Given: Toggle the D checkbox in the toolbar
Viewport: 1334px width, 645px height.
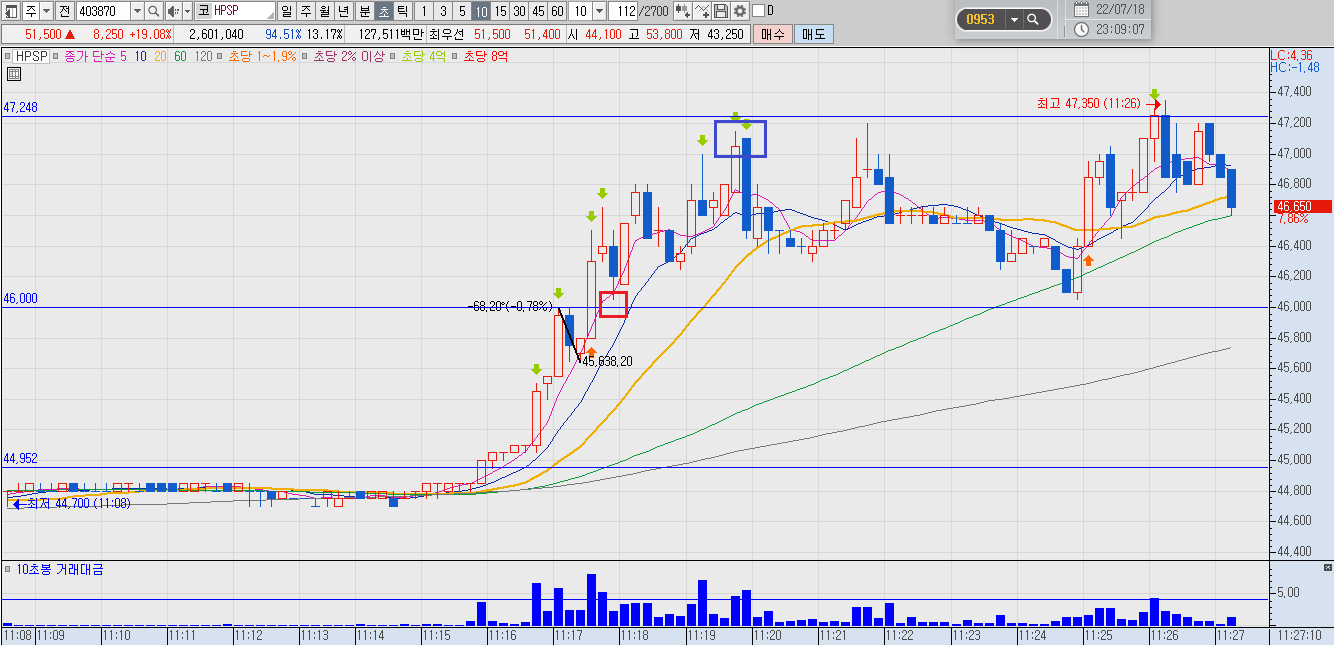Looking at the screenshot, I should (x=758, y=11).
